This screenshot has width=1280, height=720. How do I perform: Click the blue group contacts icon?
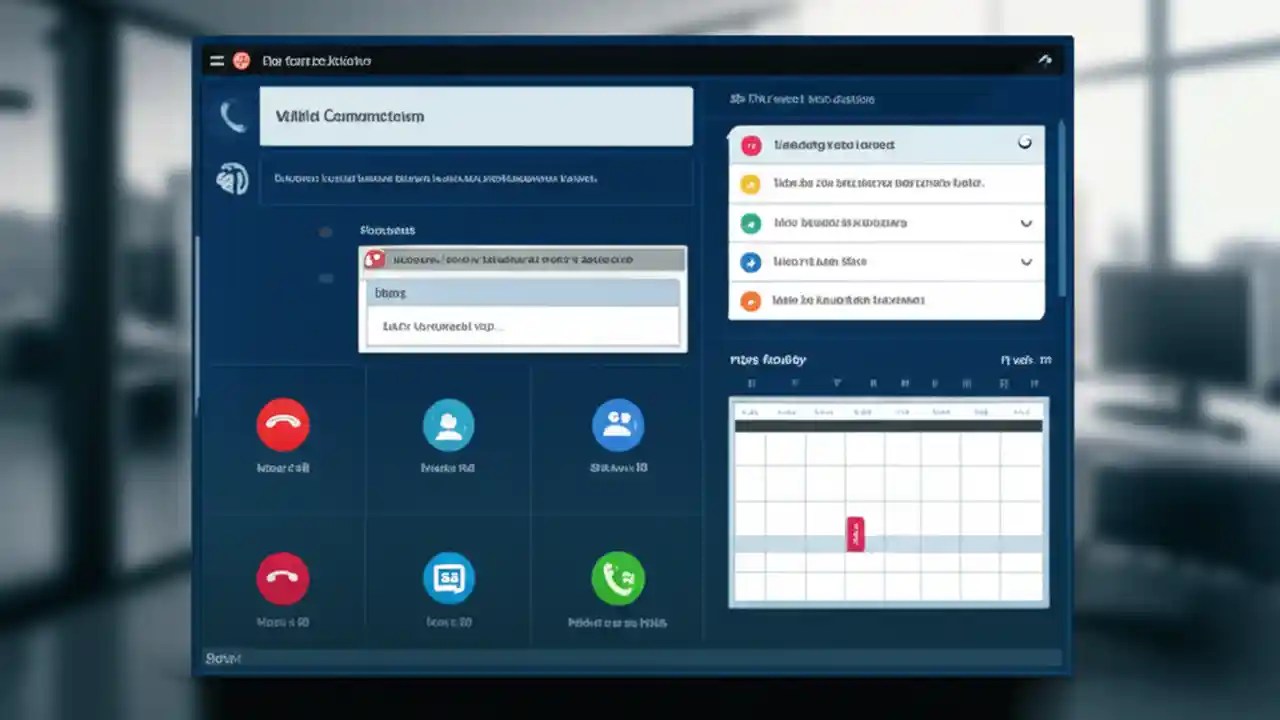click(x=618, y=423)
